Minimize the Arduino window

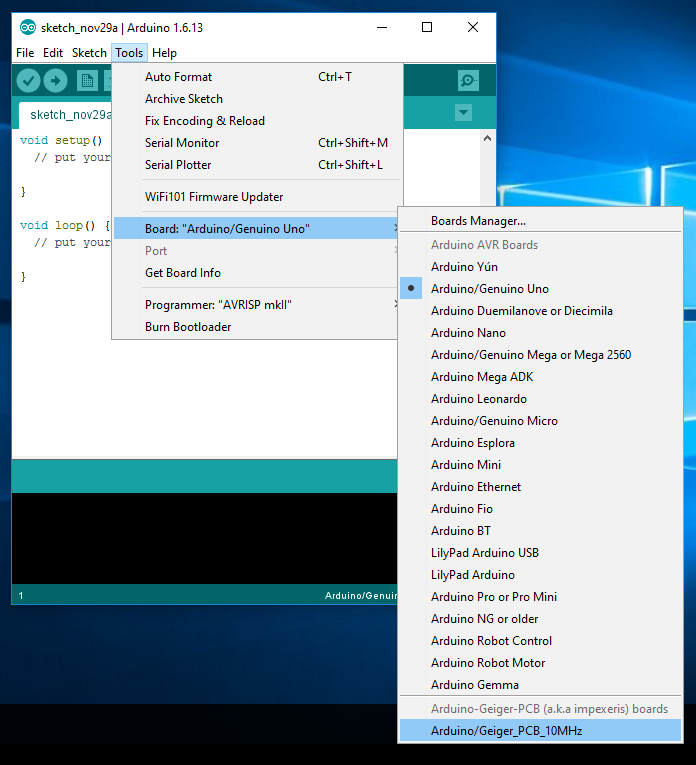382,27
